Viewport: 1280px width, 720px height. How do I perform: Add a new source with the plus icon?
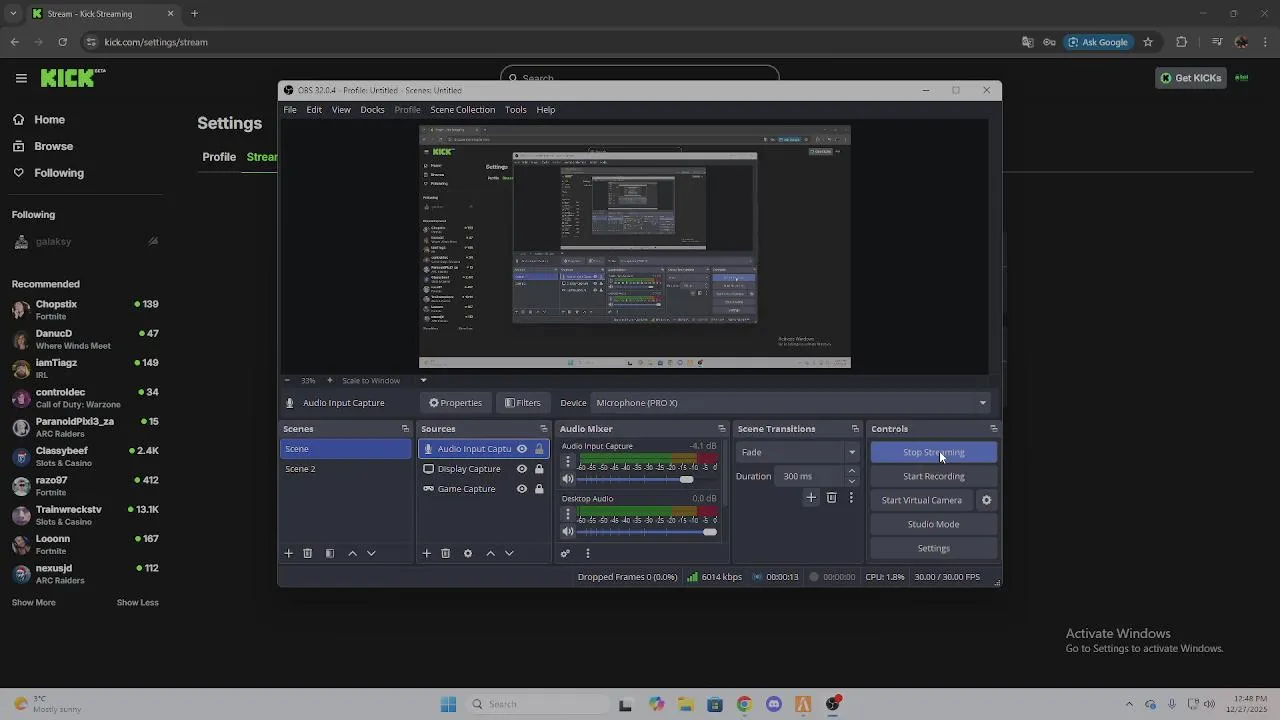click(x=427, y=553)
